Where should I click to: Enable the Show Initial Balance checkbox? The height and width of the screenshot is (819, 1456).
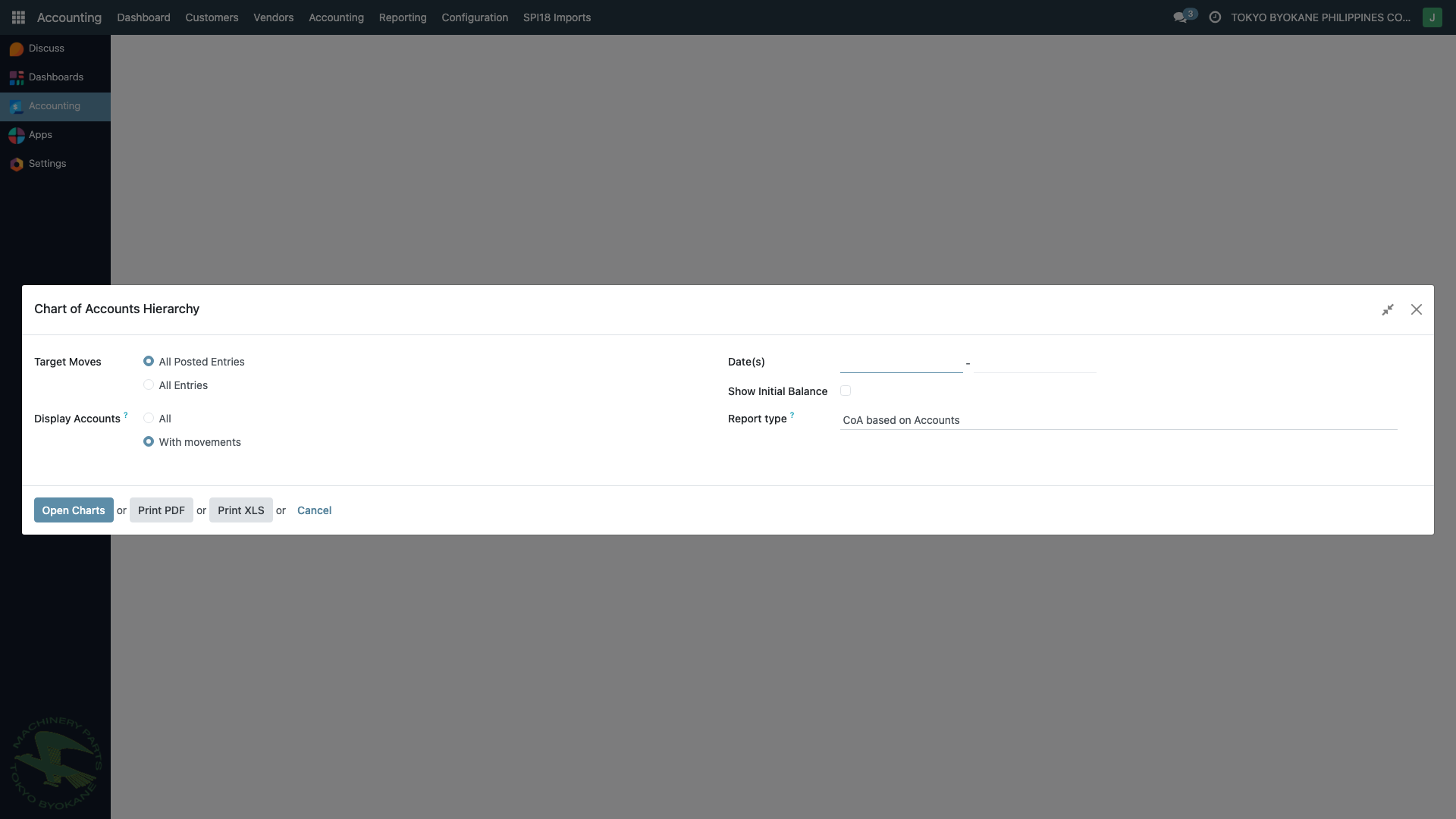coord(846,391)
